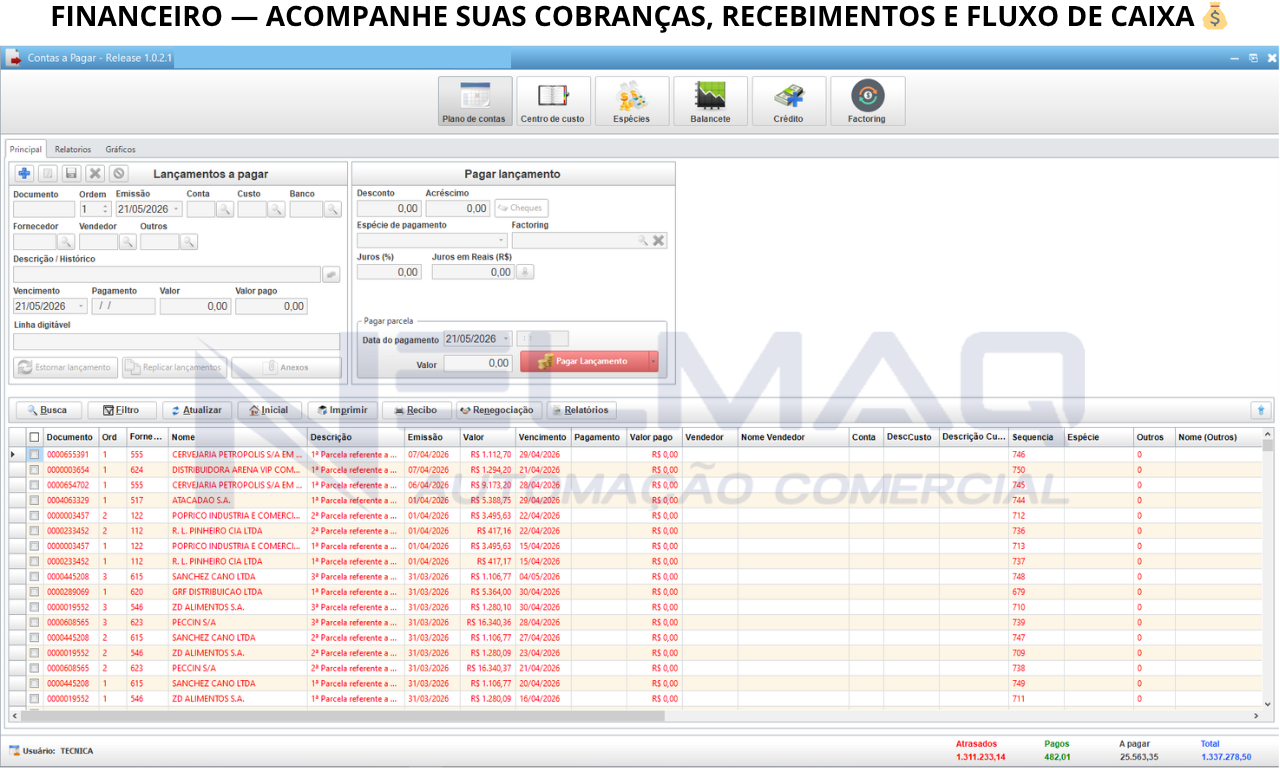1280x768 pixels.
Task: Search Vendedor using its magnifier icon
Action: pos(128,242)
